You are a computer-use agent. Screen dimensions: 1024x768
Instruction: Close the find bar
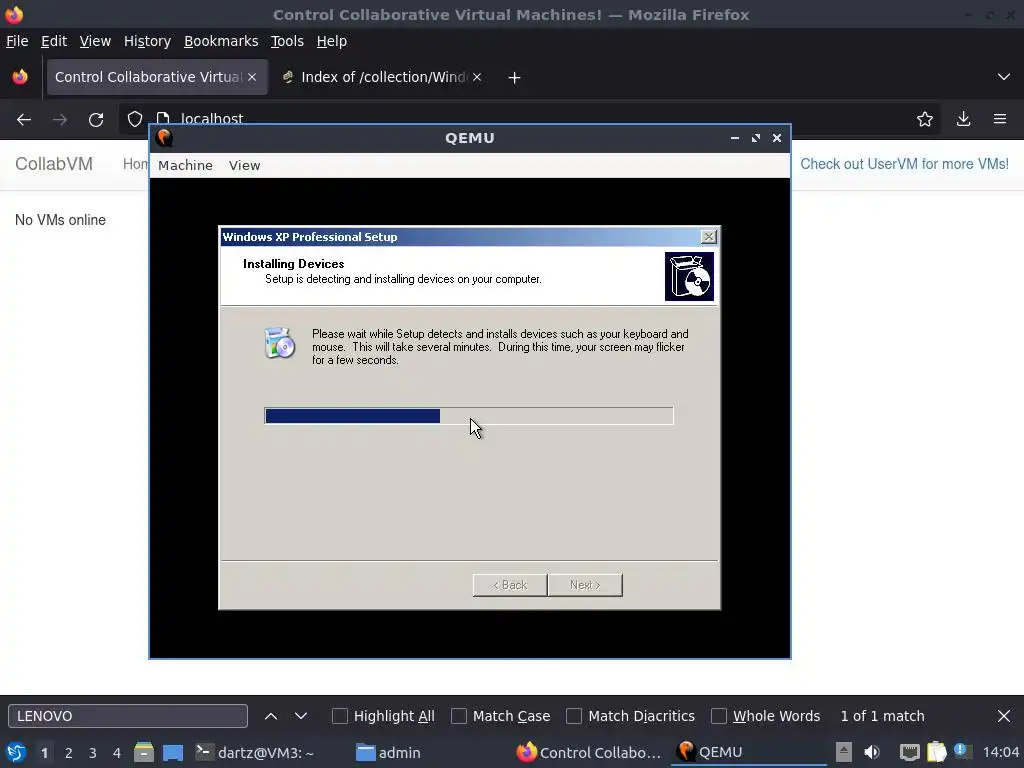tap(1004, 716)
